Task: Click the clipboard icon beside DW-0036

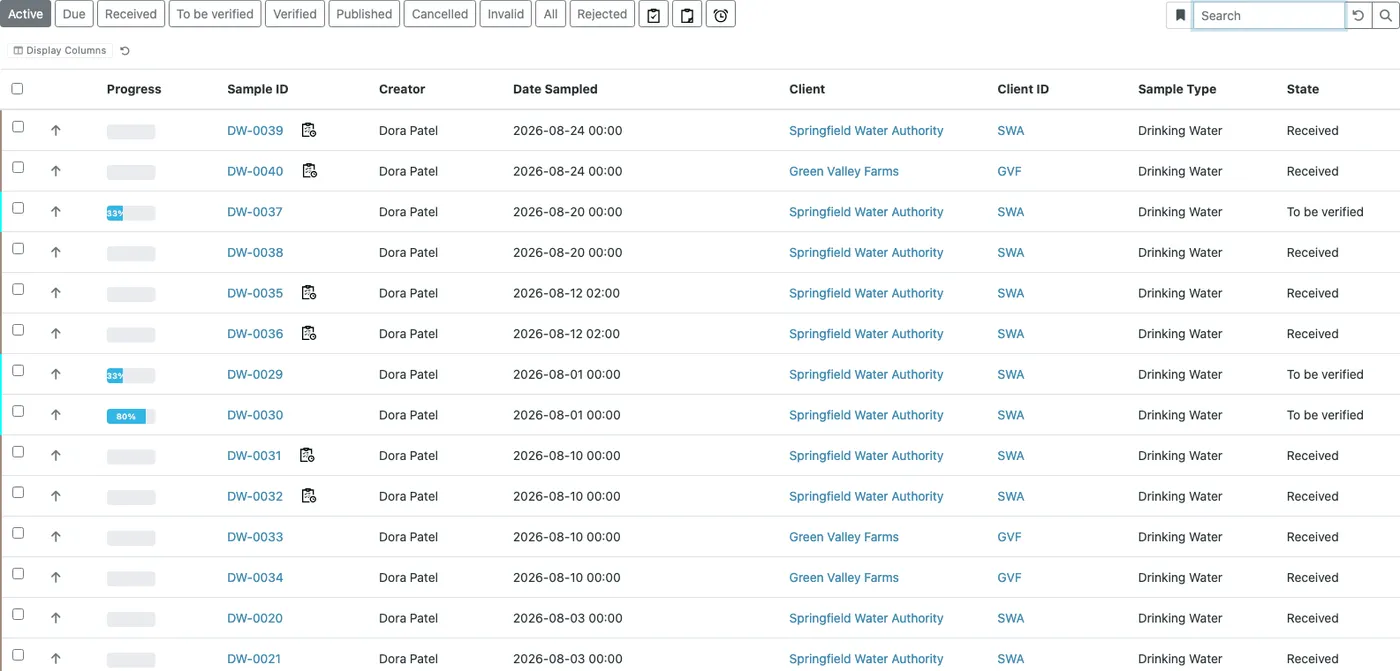Action: (309, 333)
